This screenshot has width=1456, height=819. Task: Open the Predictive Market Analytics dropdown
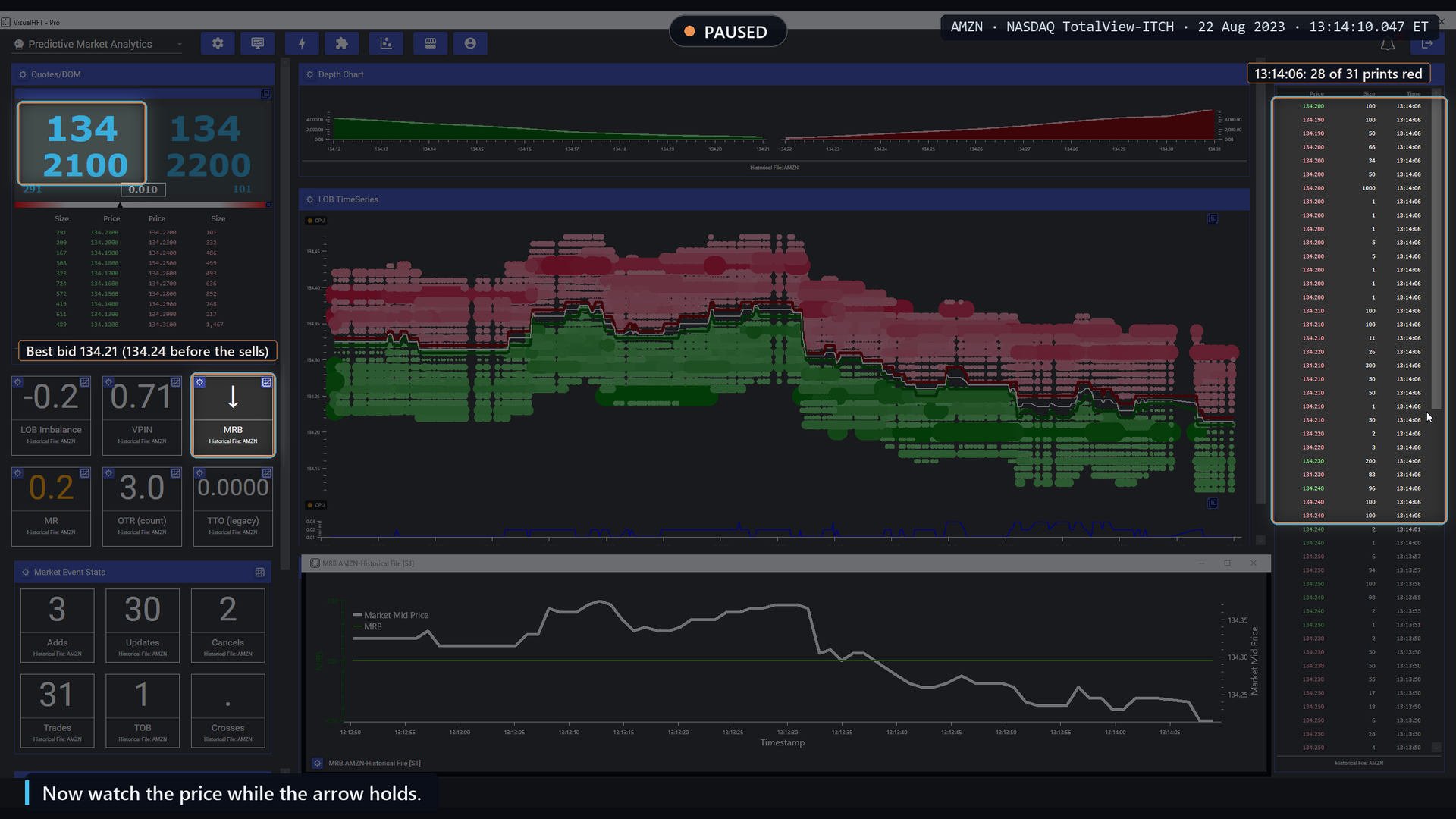coord(99,44)
